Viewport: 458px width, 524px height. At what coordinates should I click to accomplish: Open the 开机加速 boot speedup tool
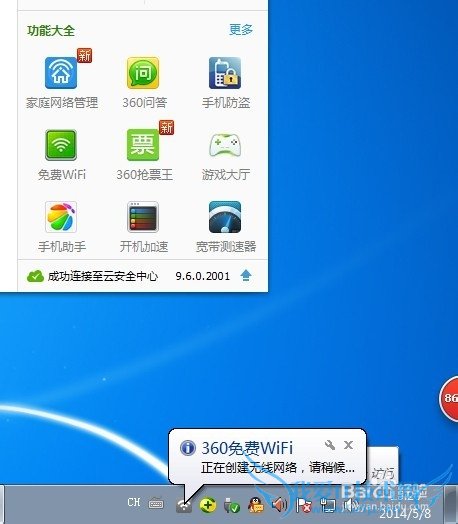pos(143,217)
